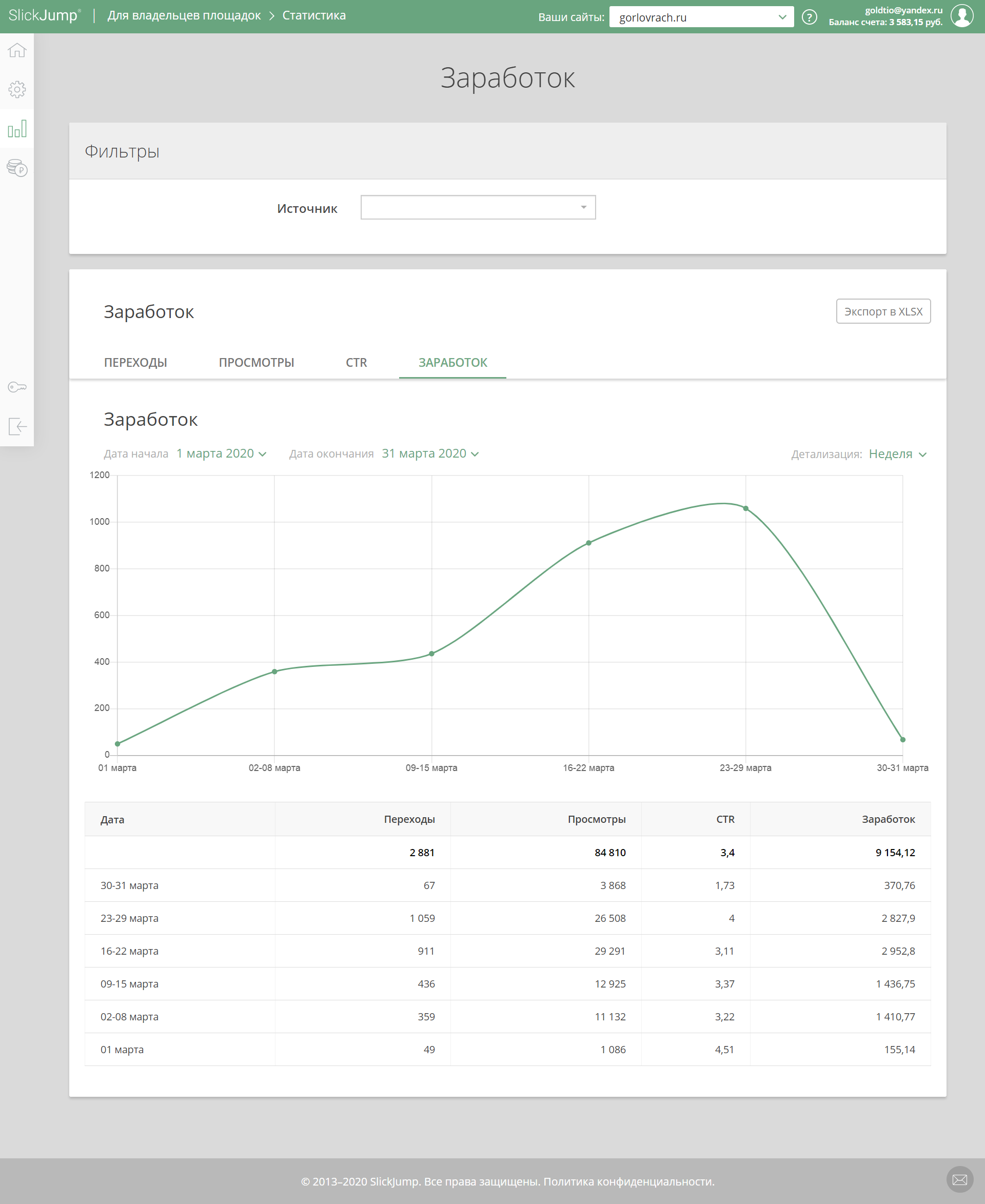Switch to the CTR tab
This screenshot has height=1204, width=985.
tap(357, 363)
